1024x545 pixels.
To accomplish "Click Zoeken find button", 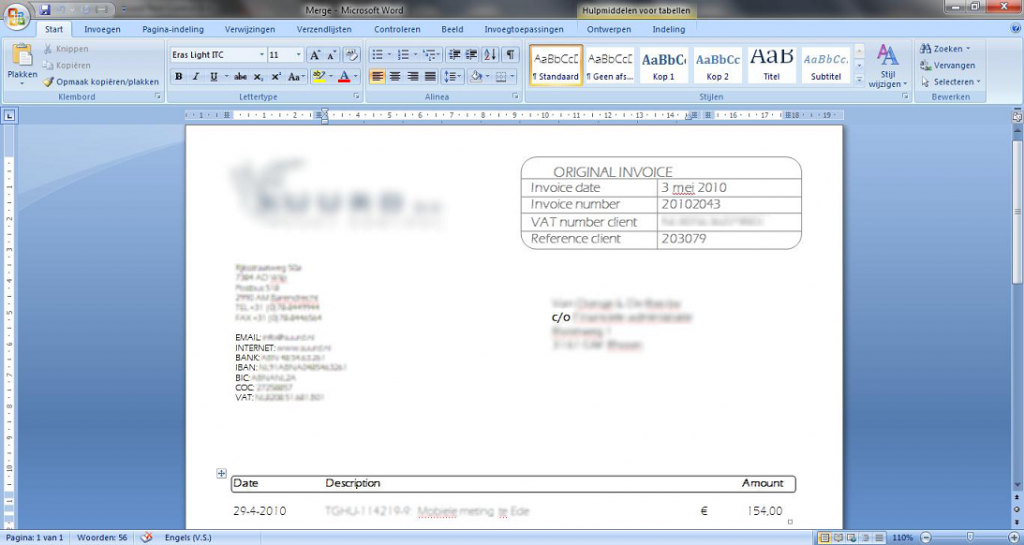I will pos(944,49).
